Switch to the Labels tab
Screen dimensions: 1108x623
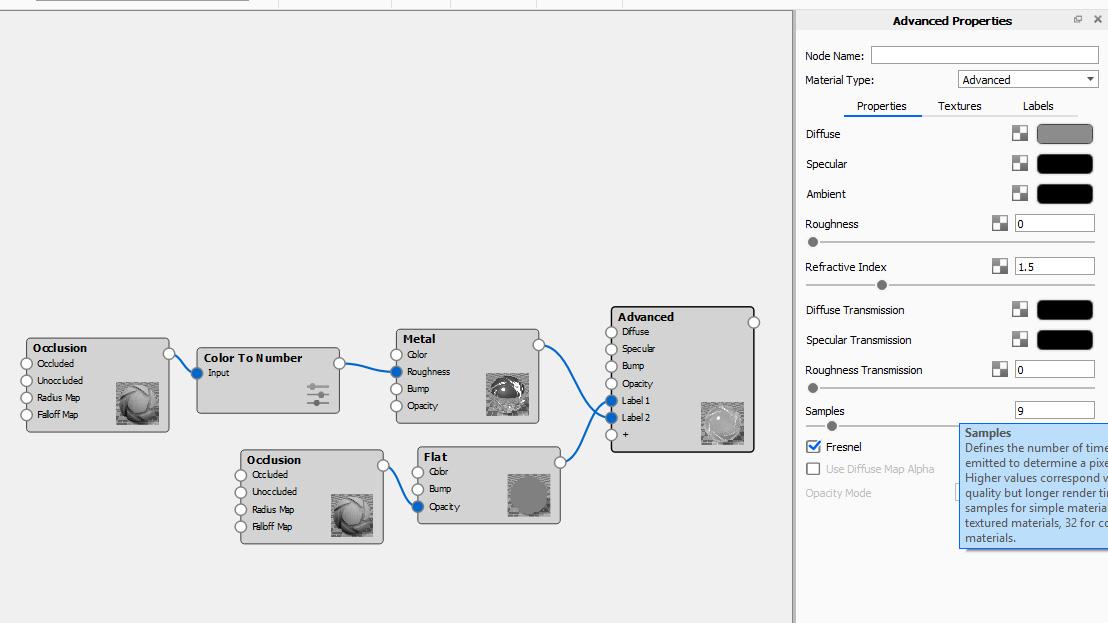[1038, 106]
